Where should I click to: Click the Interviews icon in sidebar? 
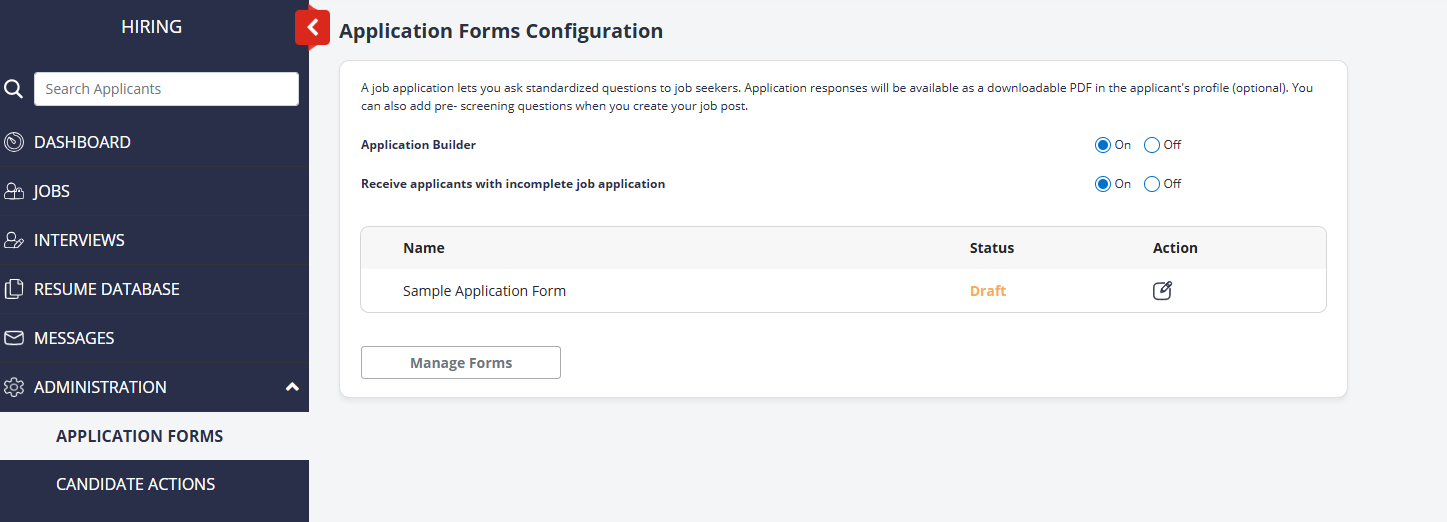(14, 240)
